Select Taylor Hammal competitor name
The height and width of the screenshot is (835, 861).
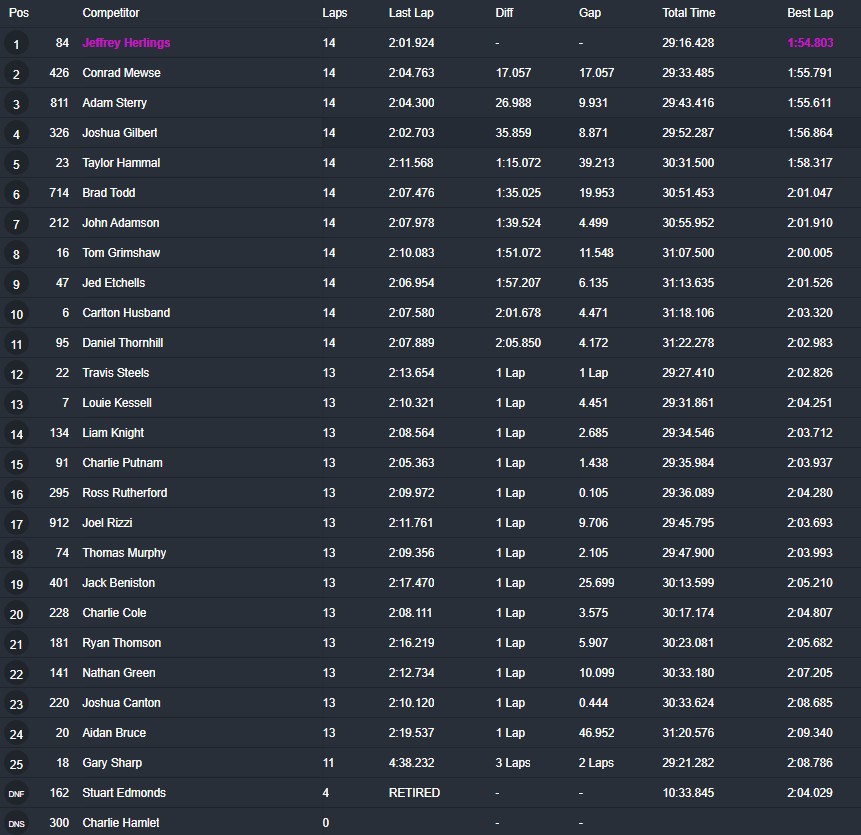(121, 163)
